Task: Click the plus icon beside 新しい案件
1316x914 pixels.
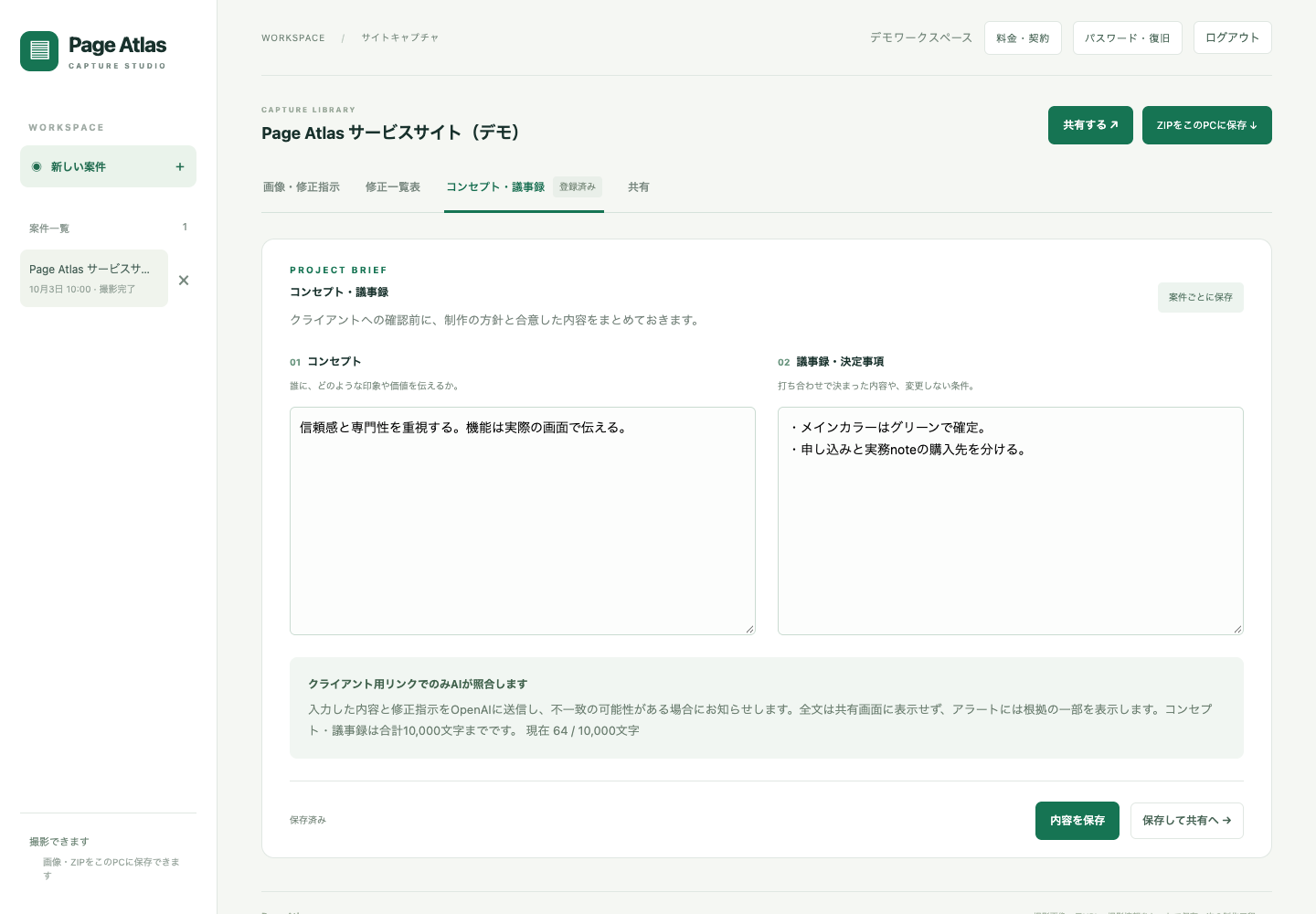Action: click(x=180, y=166)
